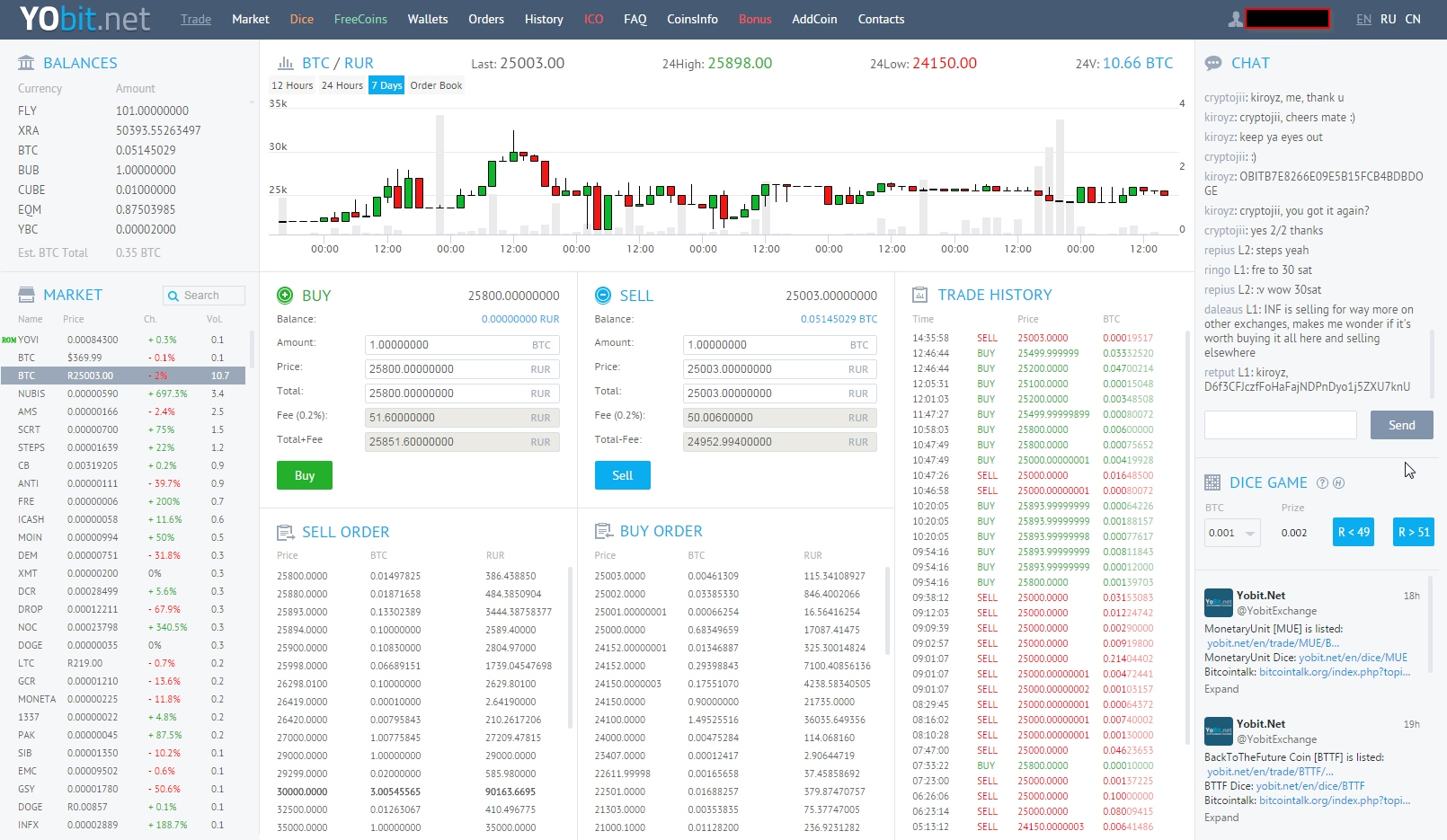This screenshot has width=1447, height=840.
Task: Click the Dice Game grid icon
Action: [x=1212, y=482]
